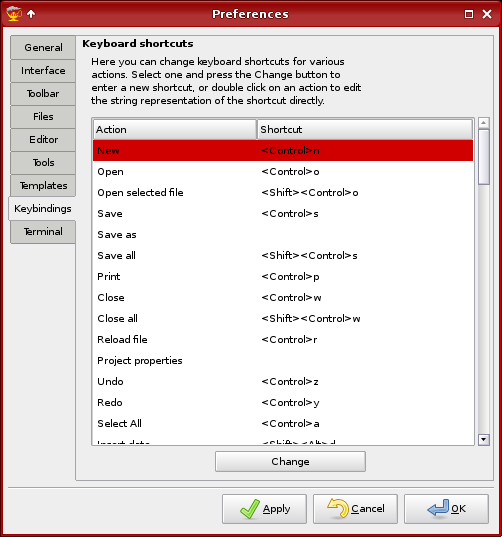Go to the Editor tab
The image size is (502, 537).
tap(43, 140)
